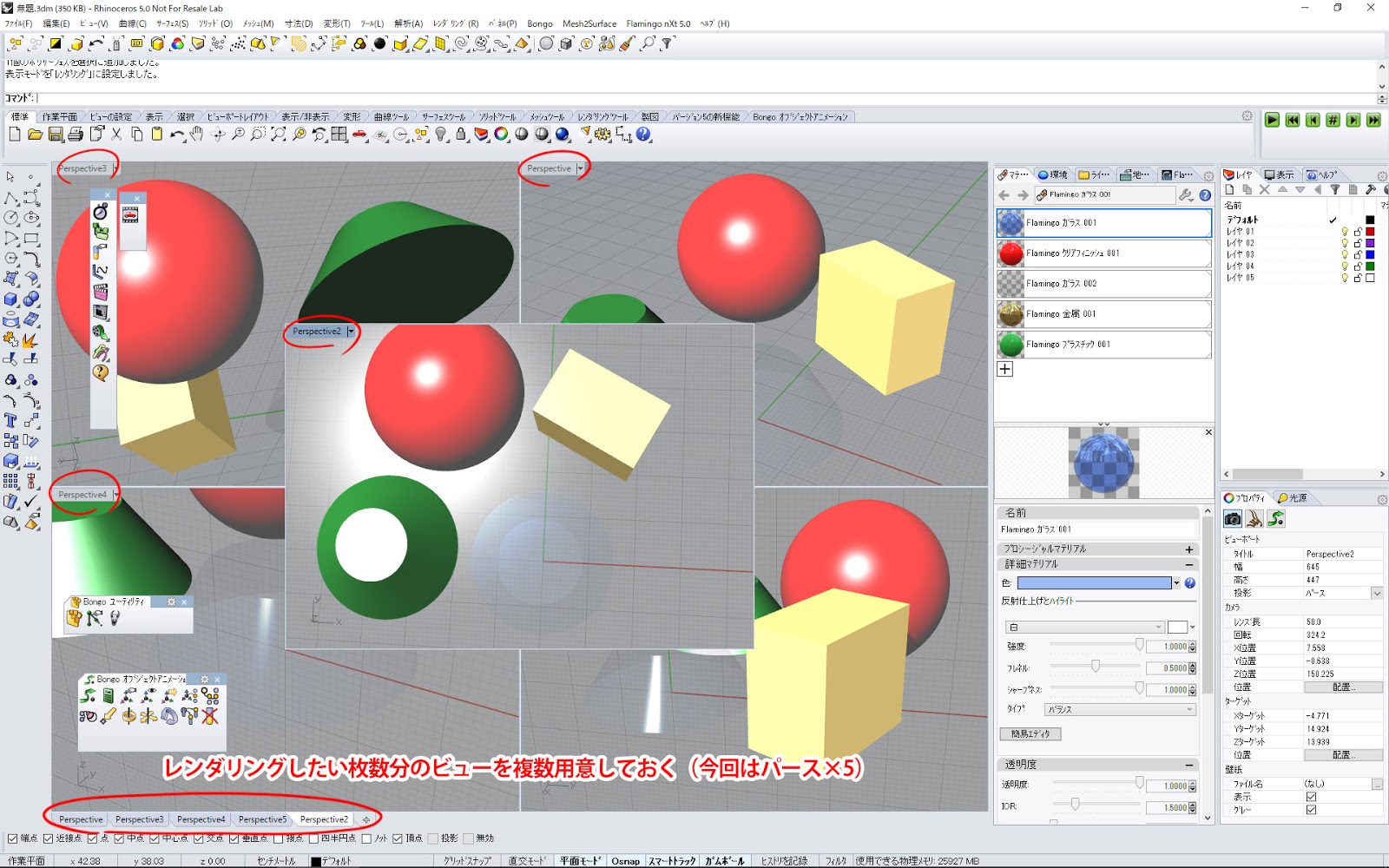This screenshot has height=868, width=1389.
Task: Open the Perspective viewport title dropdown arrow
Action: point(581,168)
